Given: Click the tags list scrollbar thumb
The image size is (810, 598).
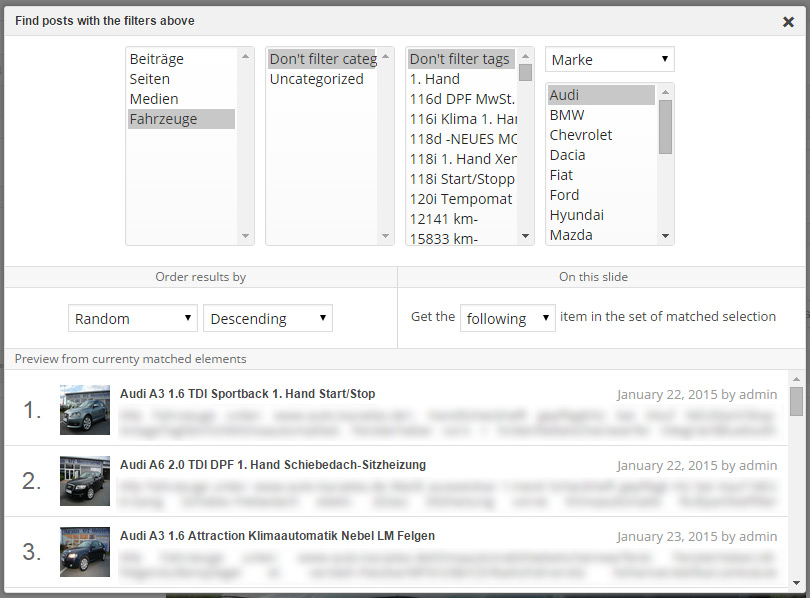Looking at the screenshot, I should 525,72.
